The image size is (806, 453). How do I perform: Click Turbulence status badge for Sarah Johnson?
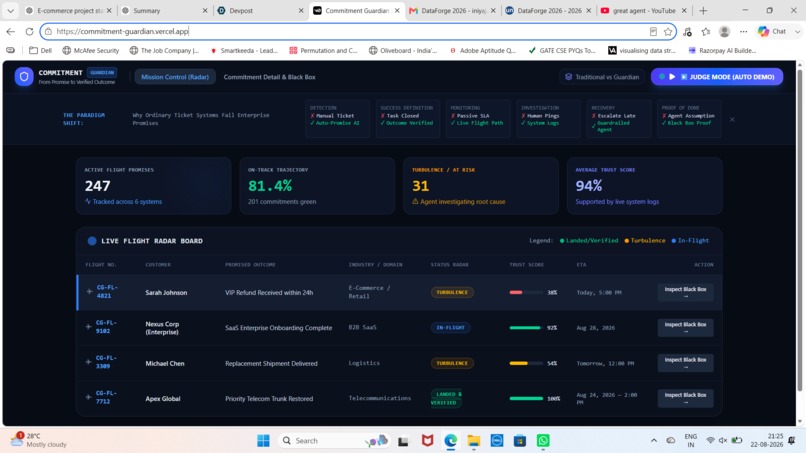pos(452,292)
